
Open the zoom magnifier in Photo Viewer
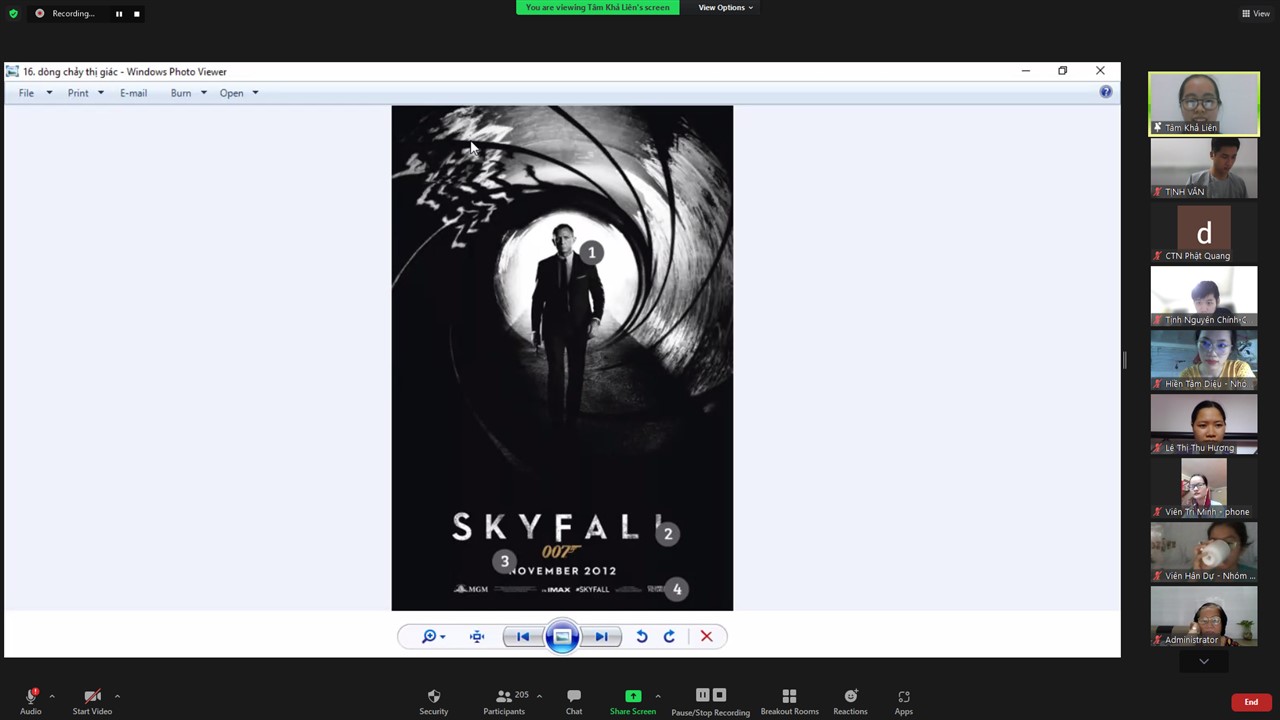(433, 637)
